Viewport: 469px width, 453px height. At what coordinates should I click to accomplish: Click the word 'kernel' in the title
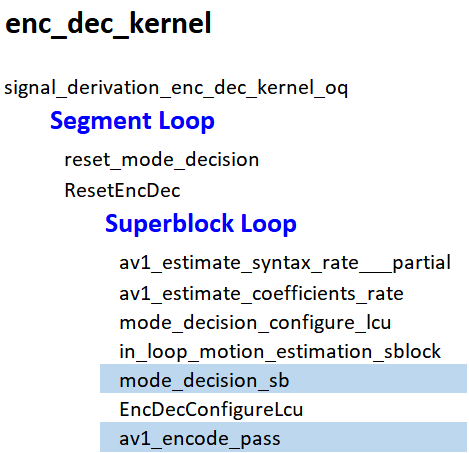point(170,23)
